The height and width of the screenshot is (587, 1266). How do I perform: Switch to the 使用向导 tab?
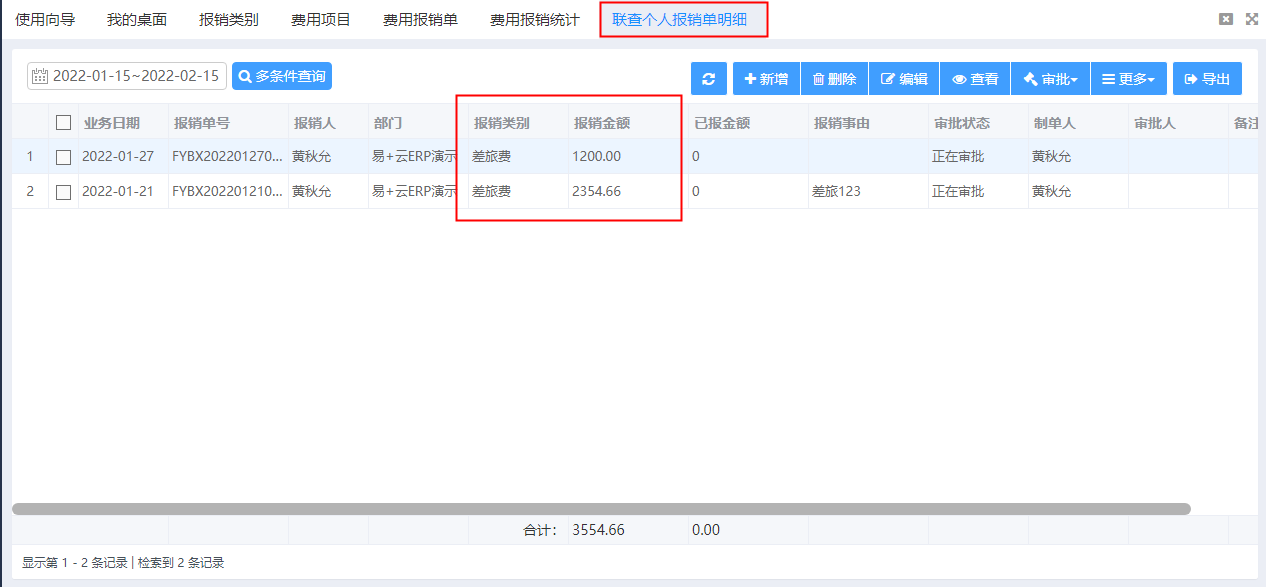(45, 19)
